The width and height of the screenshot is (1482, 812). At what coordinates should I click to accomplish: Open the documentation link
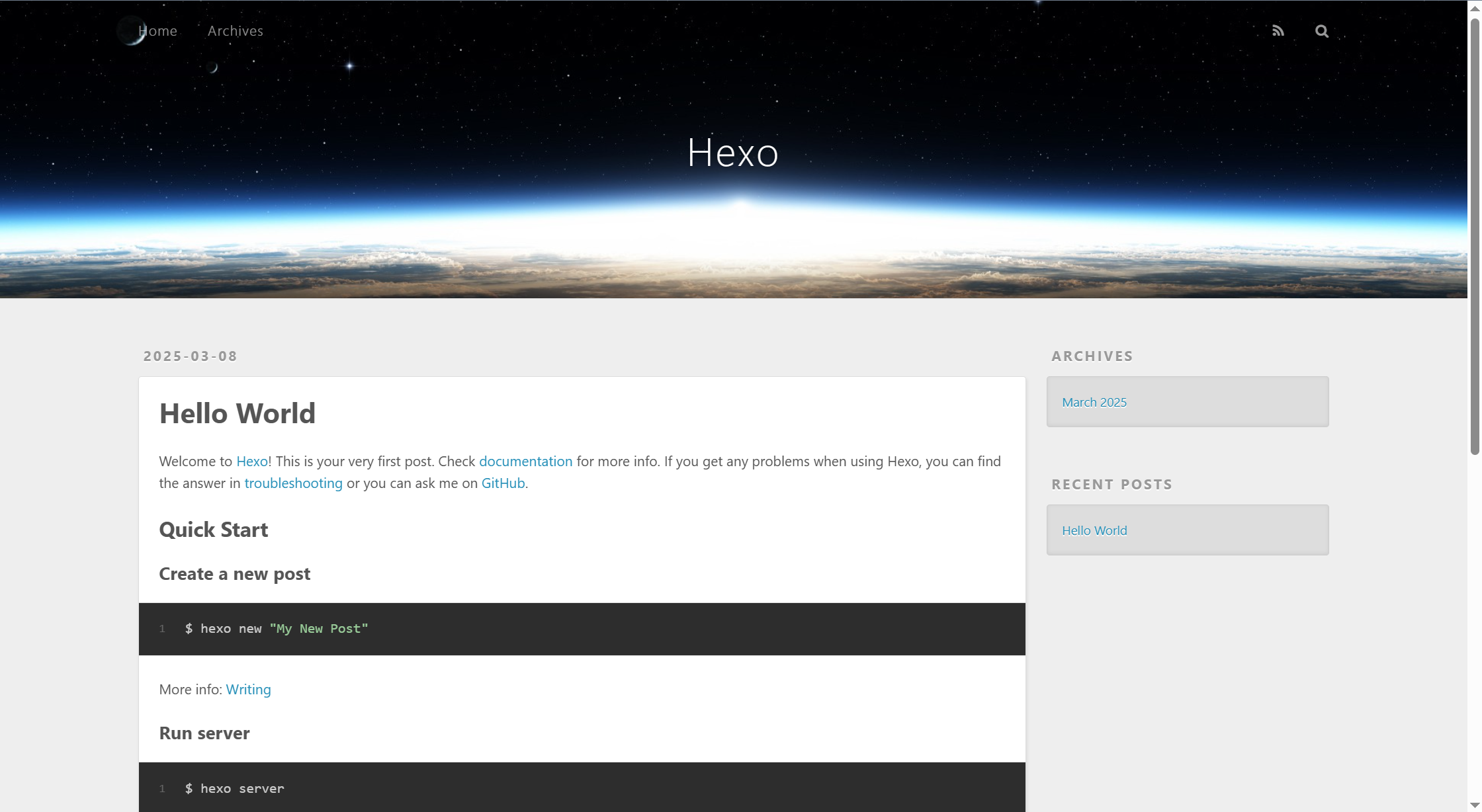click(x=525, y=462)
